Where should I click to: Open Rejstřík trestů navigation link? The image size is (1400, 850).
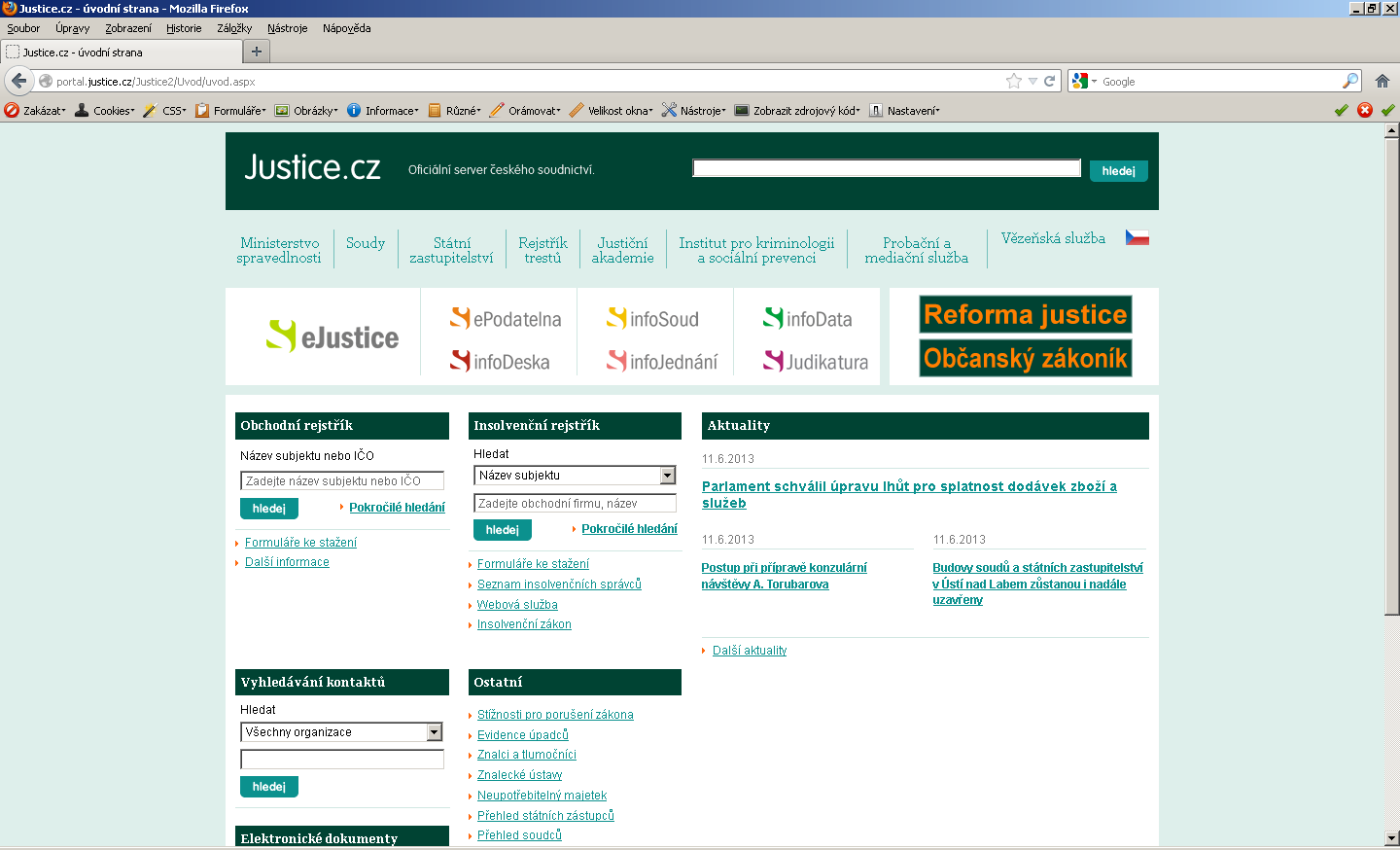[542, 250]
